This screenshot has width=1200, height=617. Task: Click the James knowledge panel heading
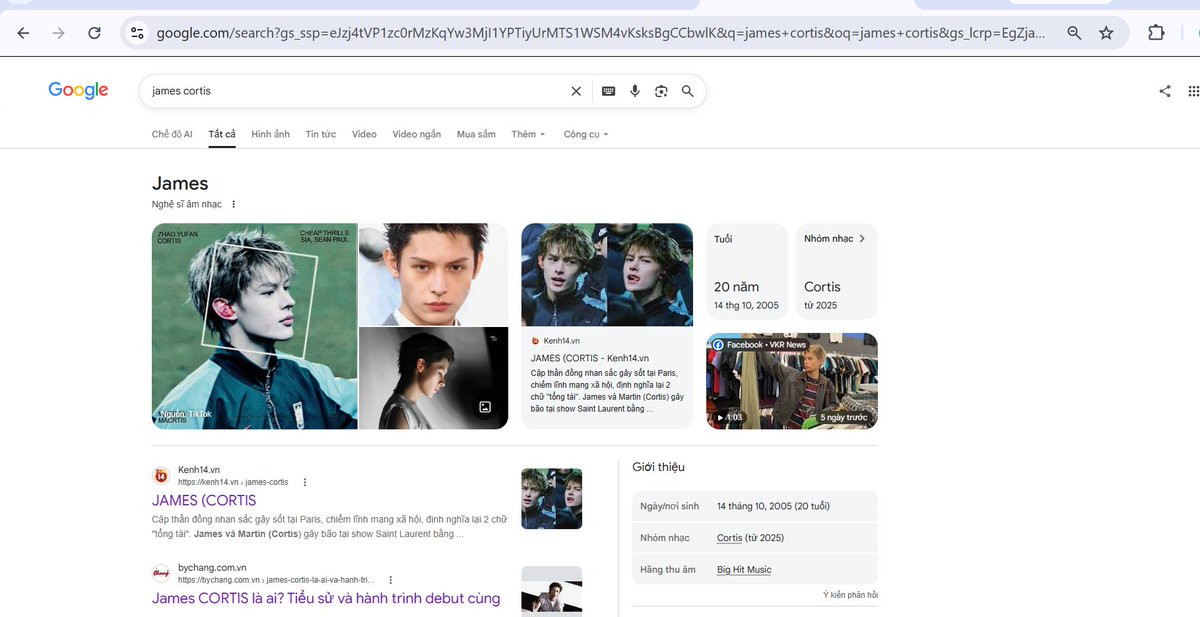(180, 183)
